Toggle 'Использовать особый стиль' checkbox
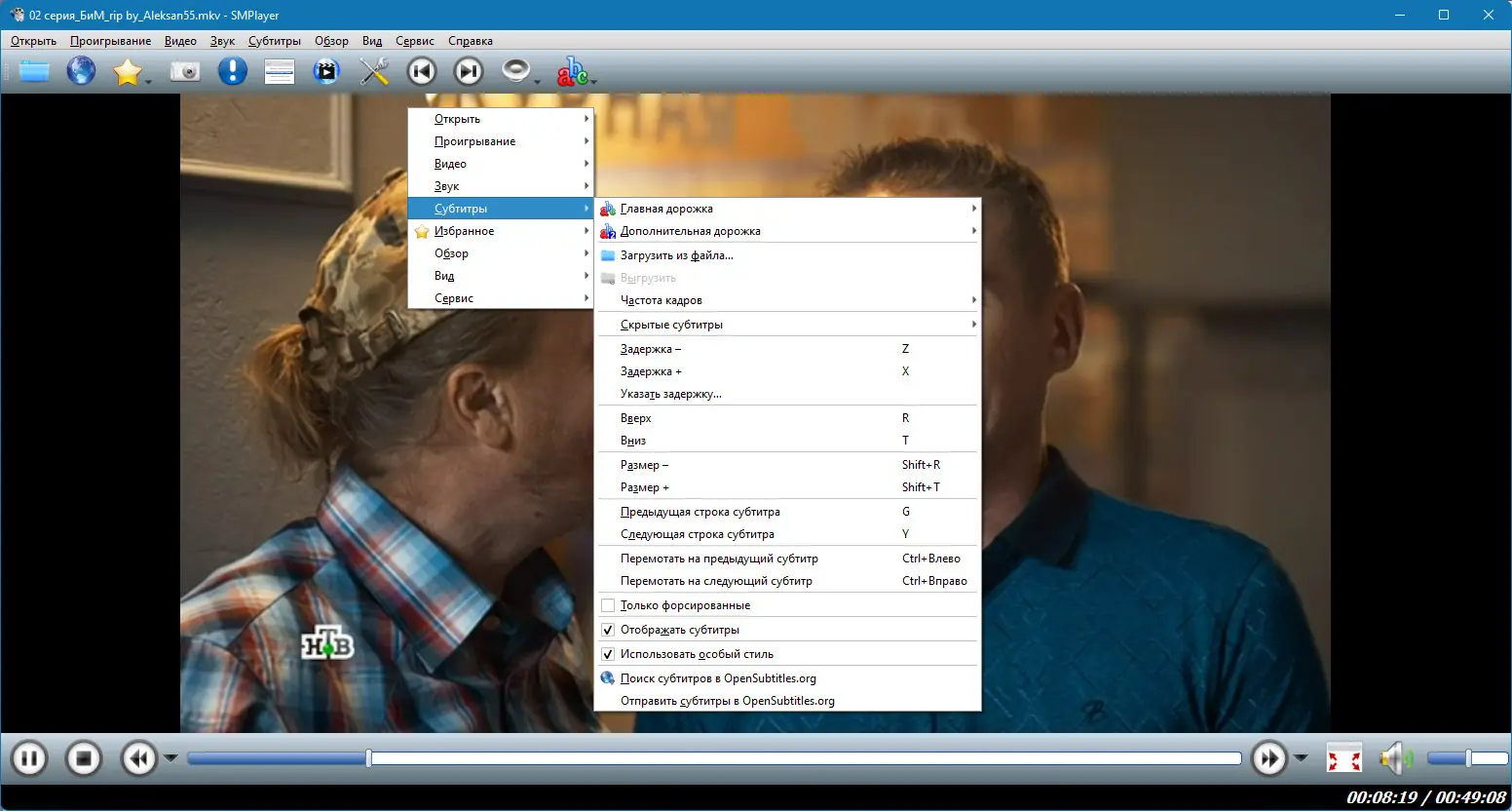This screenshot has height=811, width=1512. click(x=608, y=654)
